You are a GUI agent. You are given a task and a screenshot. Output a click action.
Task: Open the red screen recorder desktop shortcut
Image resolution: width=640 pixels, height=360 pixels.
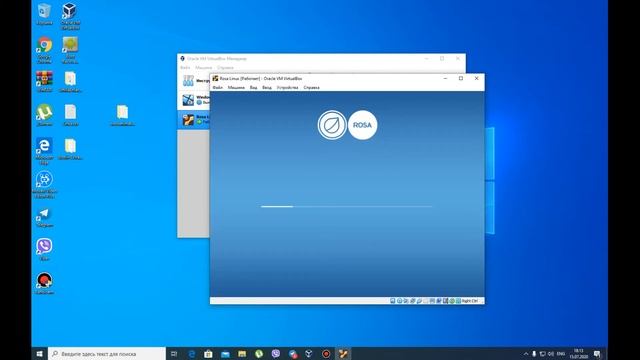tap(44, 283)
